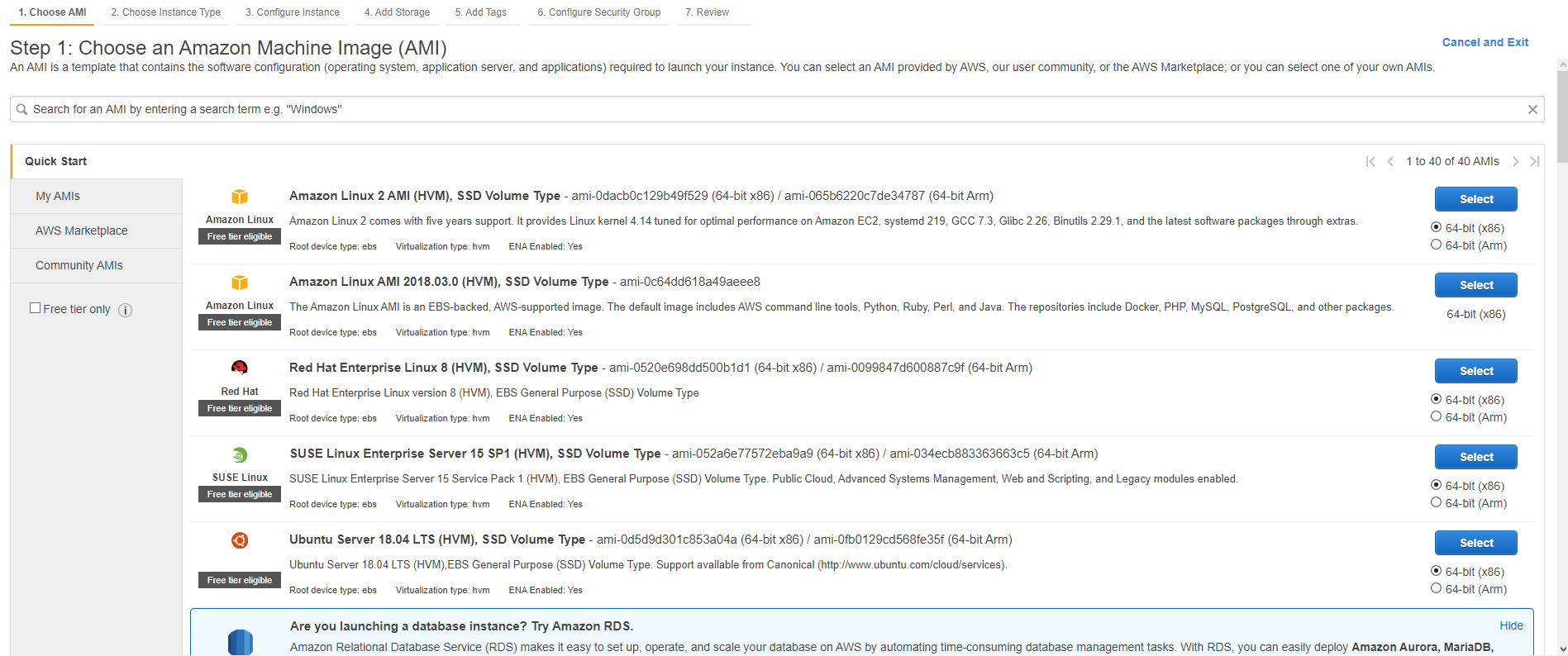Go to the next page of AMIs
Image resolution: width=1568 pixels, height=656 pixels.
[x=1516, y=162]
